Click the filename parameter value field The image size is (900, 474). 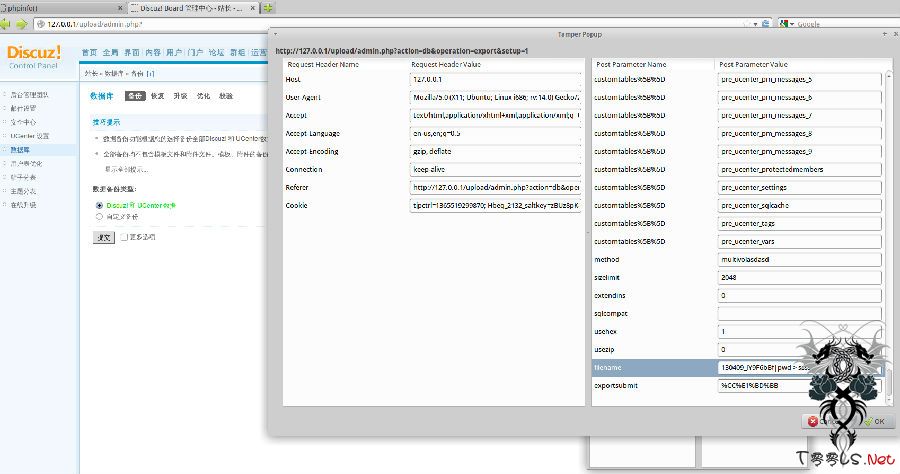[x=800, y=368]
